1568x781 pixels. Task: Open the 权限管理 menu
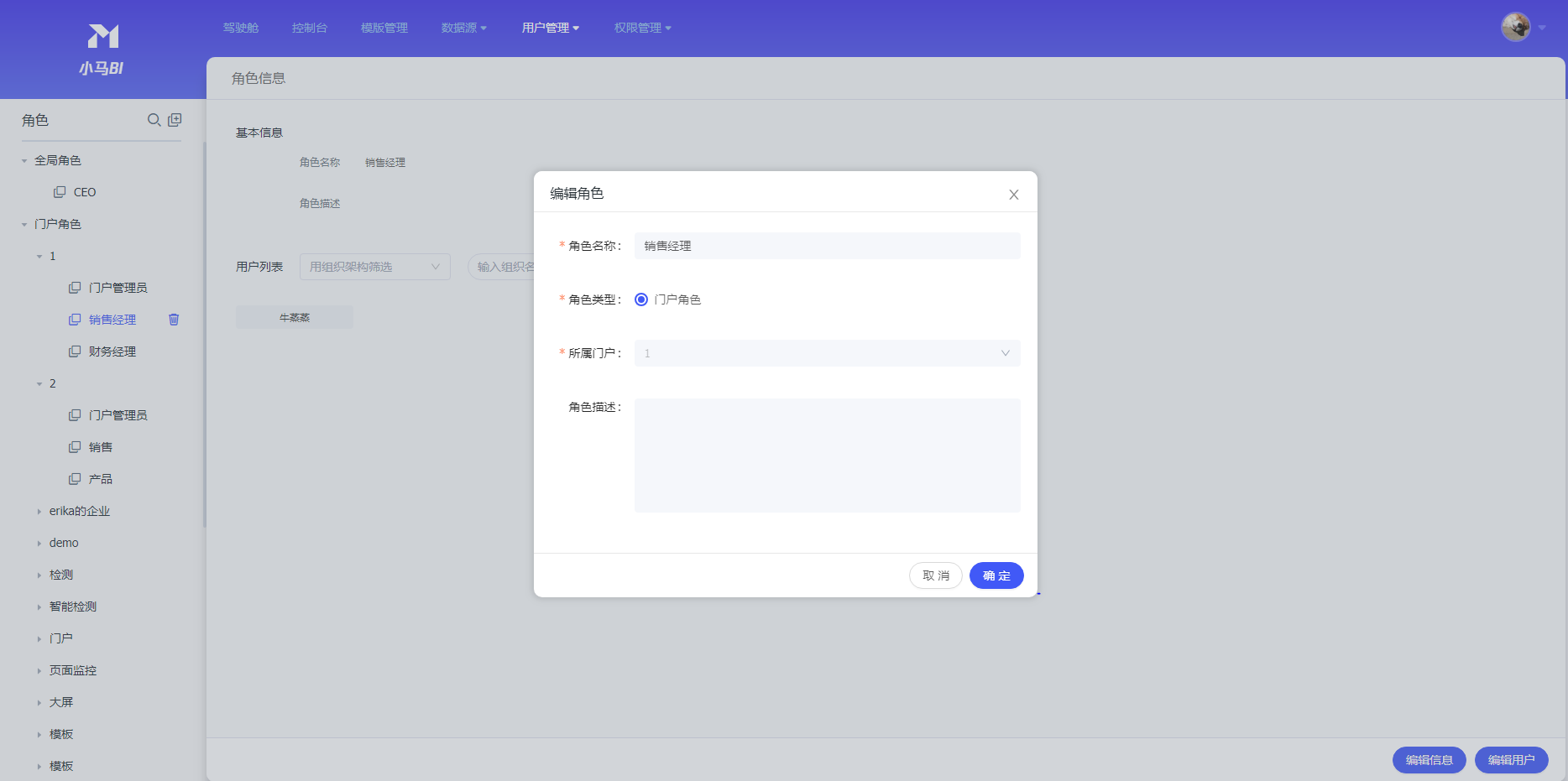click(x=642, y=28)
